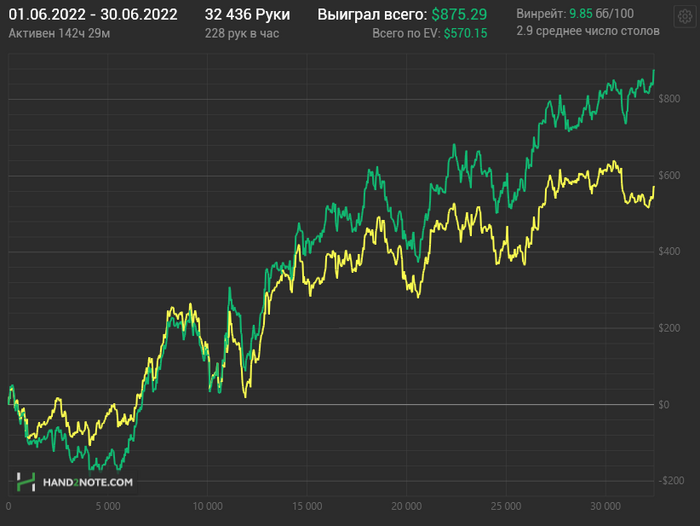Click the '$0' y-axis label
This screenshot has height=526, width=700.
coord(664,405)
